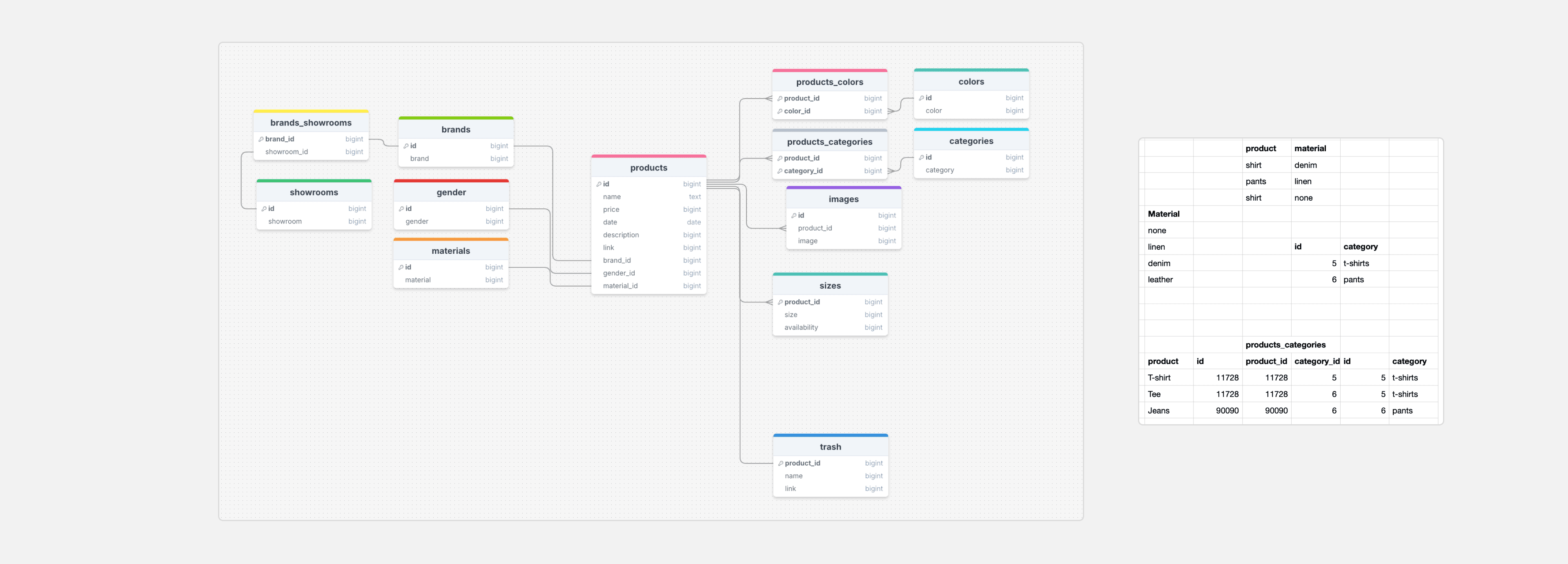Screen dimensions: 1568x564
Task: Click the key icon in brands table
Action: tap(406, 146)
